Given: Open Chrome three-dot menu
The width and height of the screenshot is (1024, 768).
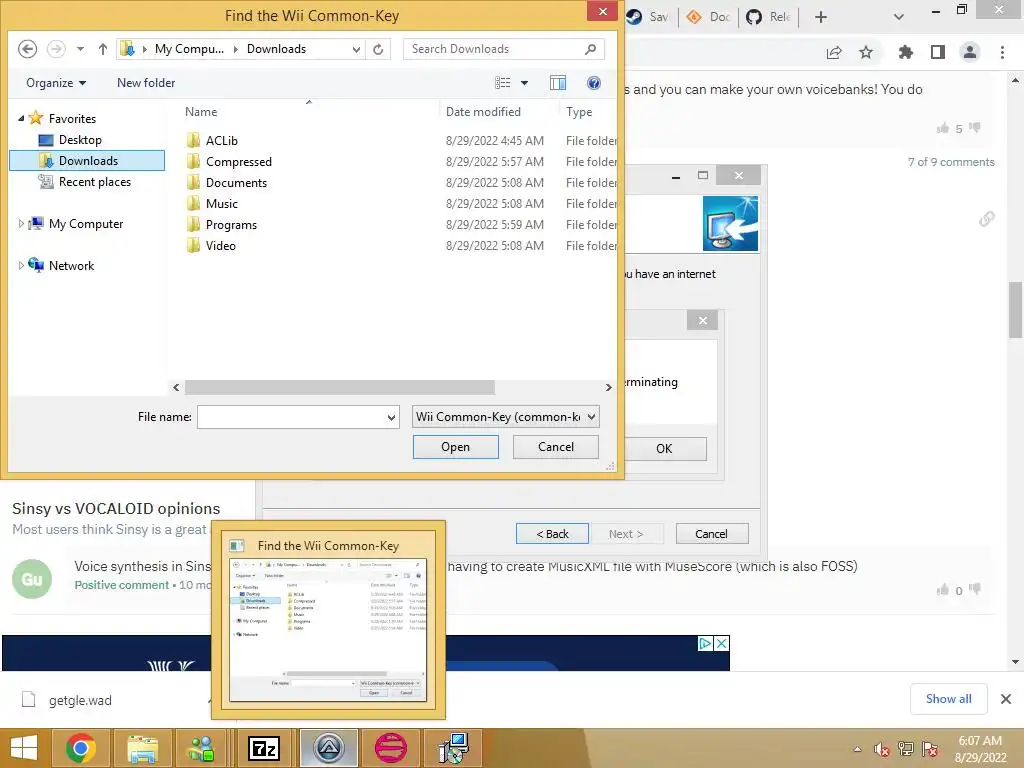Looking at the screenshot, I should tap(1002, 52).
